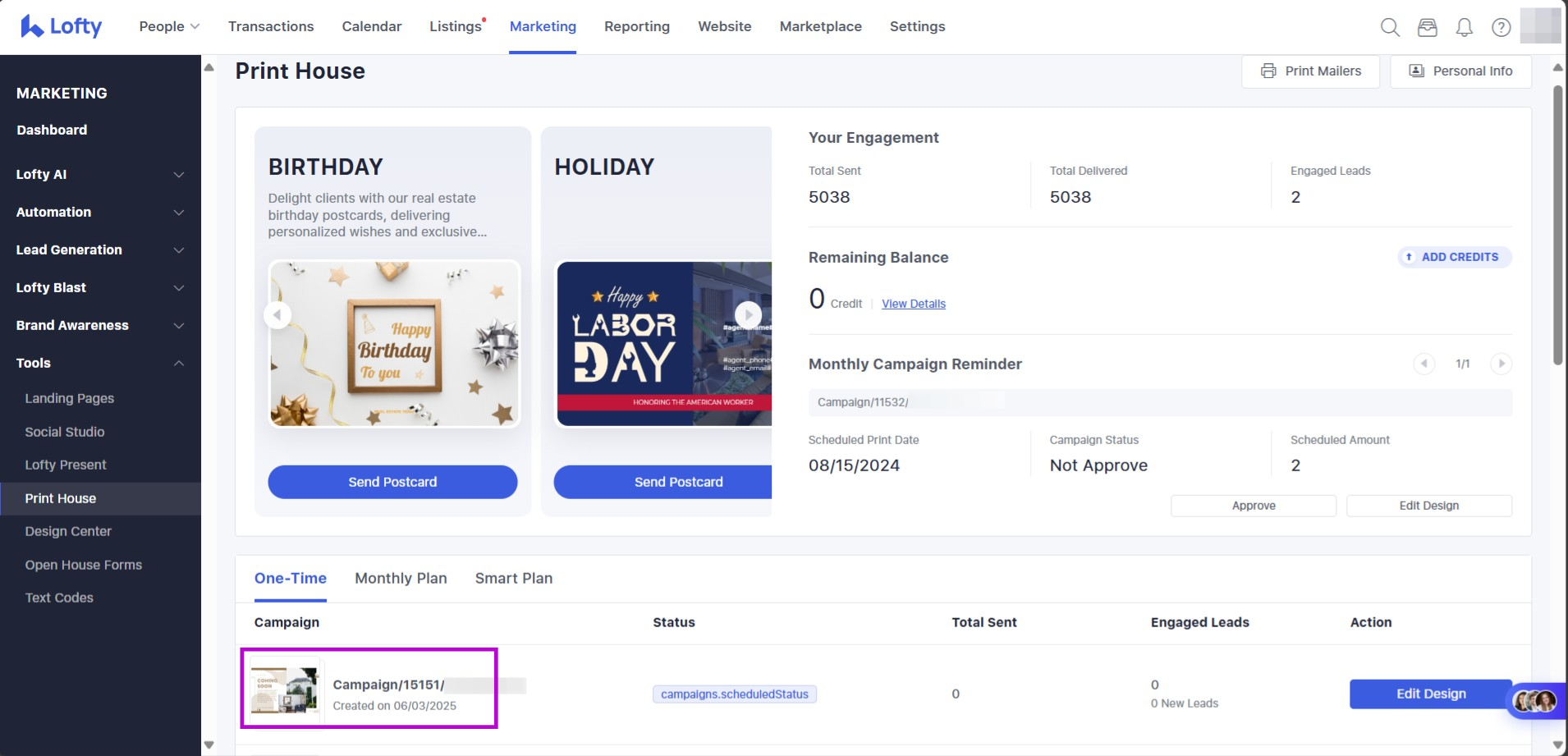
Task: Open the View Details link
Action: [913, 304]
